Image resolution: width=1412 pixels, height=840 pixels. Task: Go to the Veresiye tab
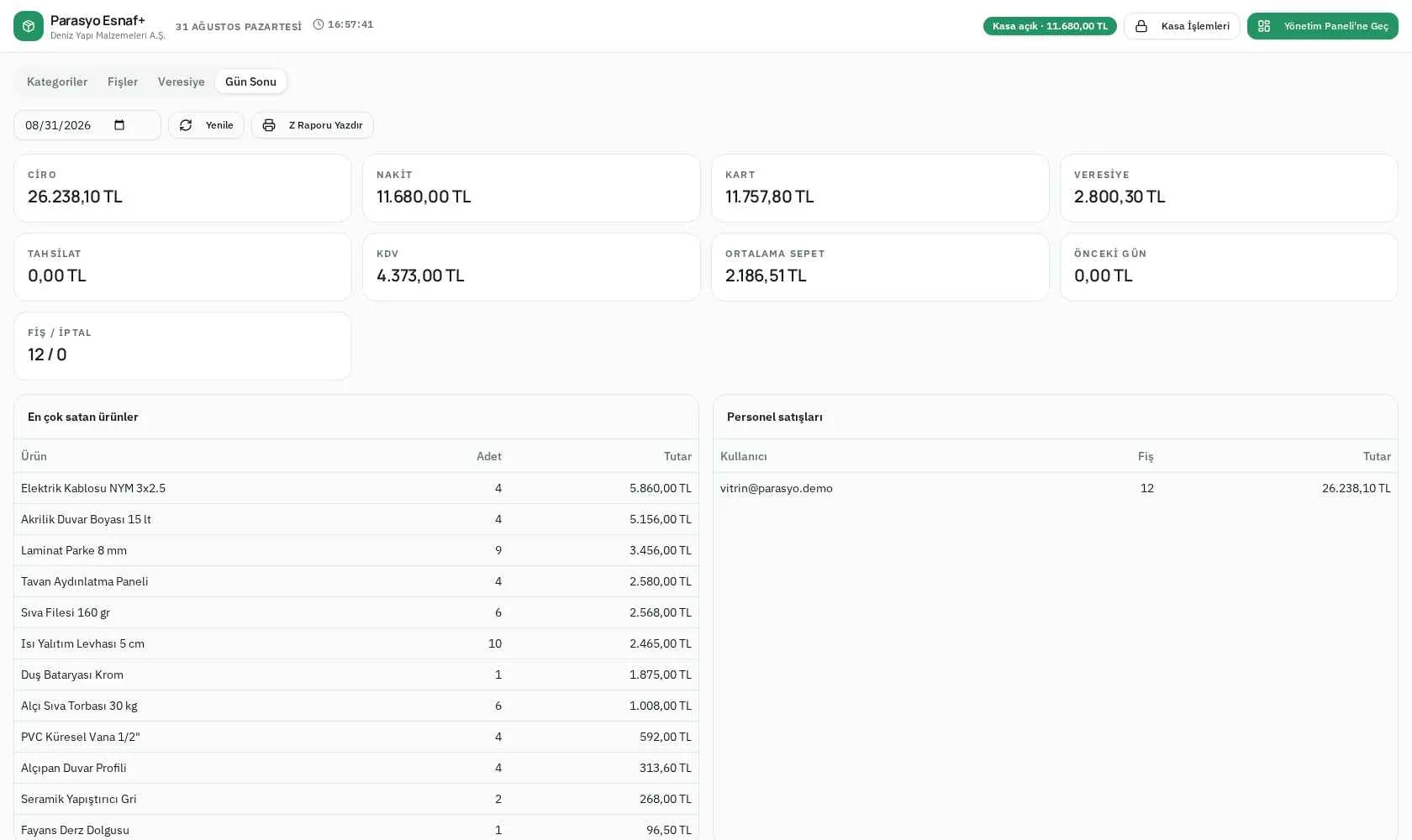point(182,81)
